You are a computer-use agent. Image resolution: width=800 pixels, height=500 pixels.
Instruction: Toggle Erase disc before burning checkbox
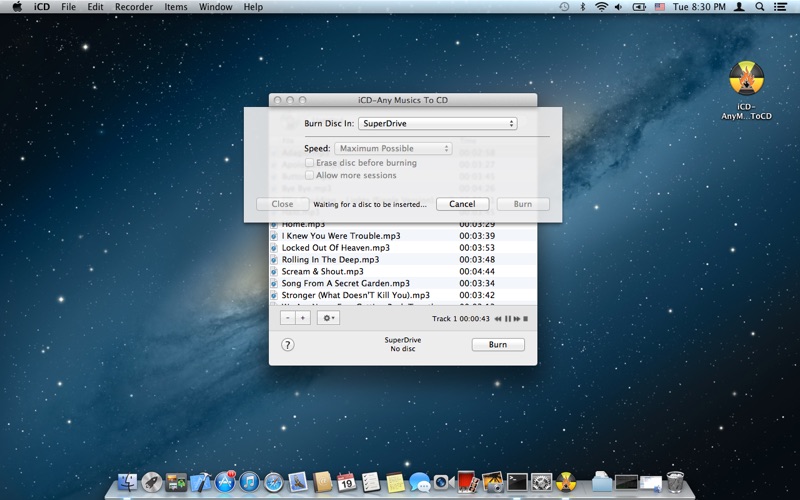309,163
